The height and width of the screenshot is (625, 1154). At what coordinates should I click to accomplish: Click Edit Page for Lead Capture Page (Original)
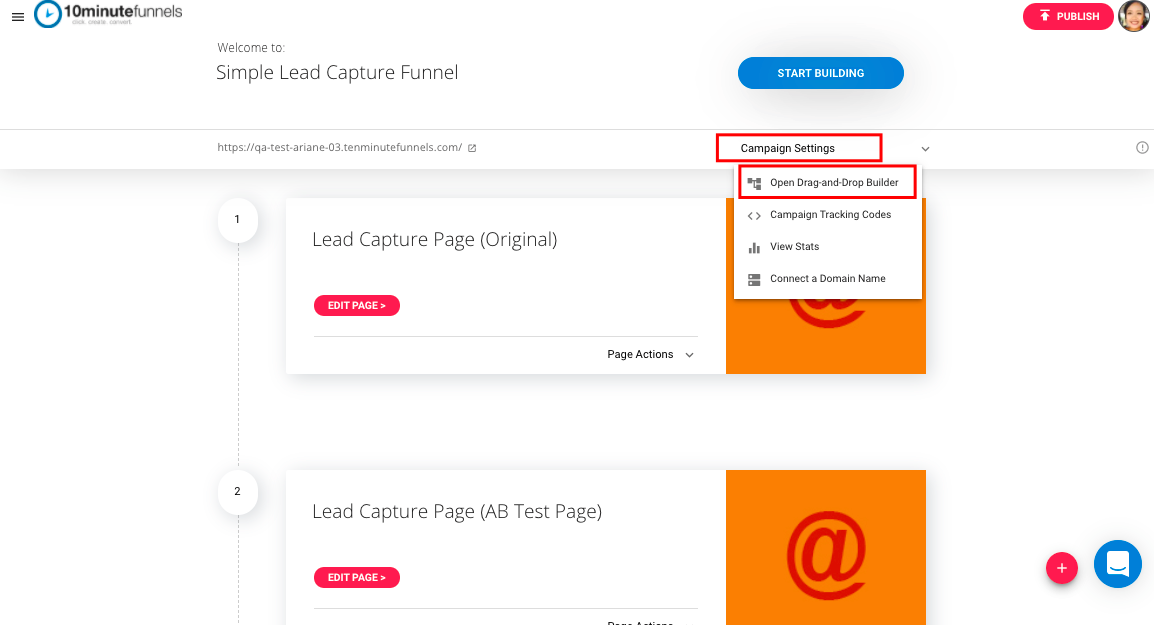357,306
